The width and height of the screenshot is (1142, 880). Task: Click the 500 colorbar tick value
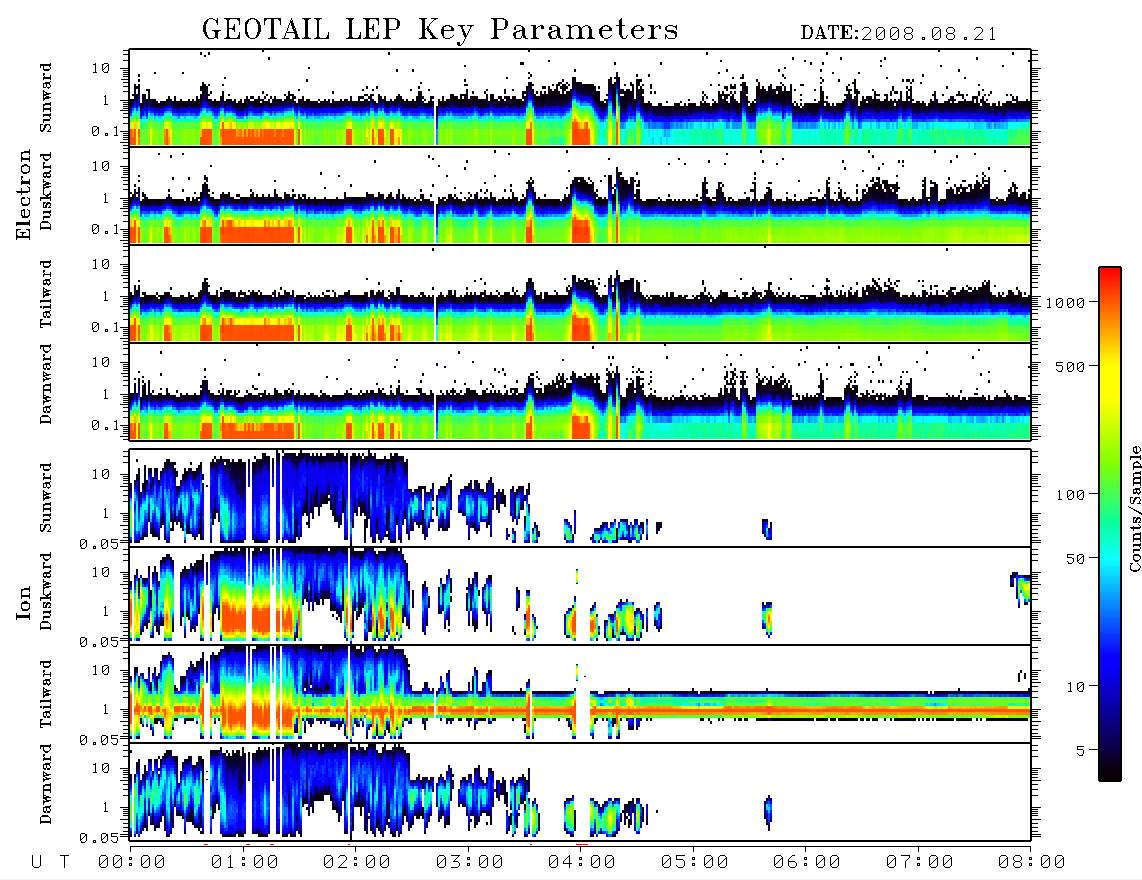pyautogui.click(x=1070, y=366)
